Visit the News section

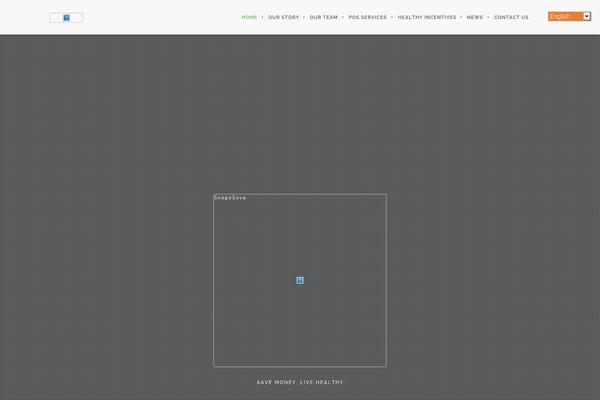coord(474,17)
